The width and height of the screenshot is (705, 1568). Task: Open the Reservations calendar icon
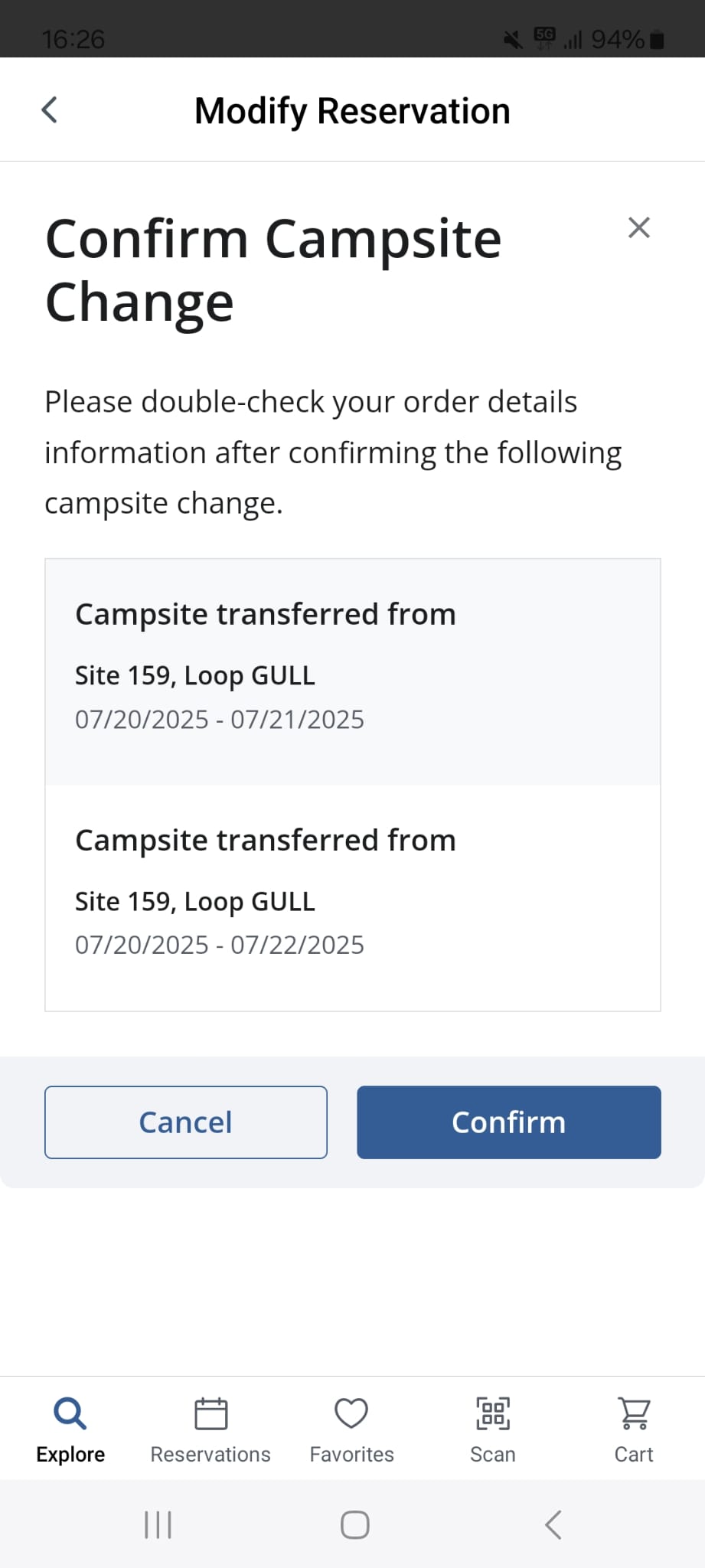[x=211, y=1413]
